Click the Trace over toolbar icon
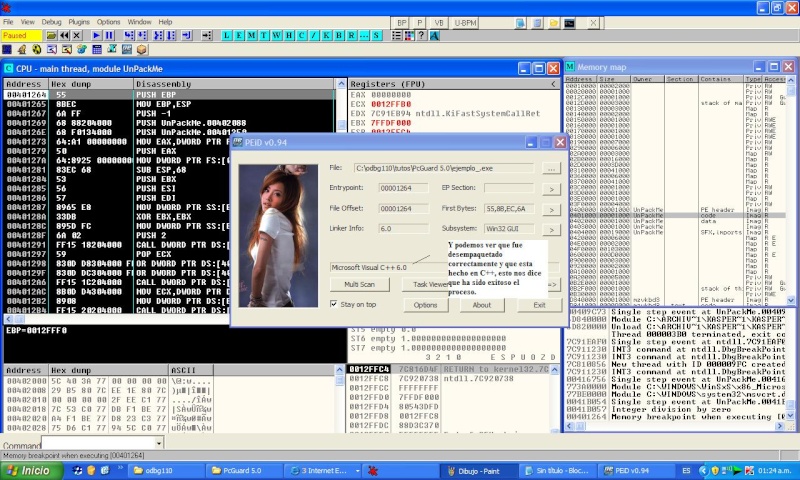 point(171,35)
